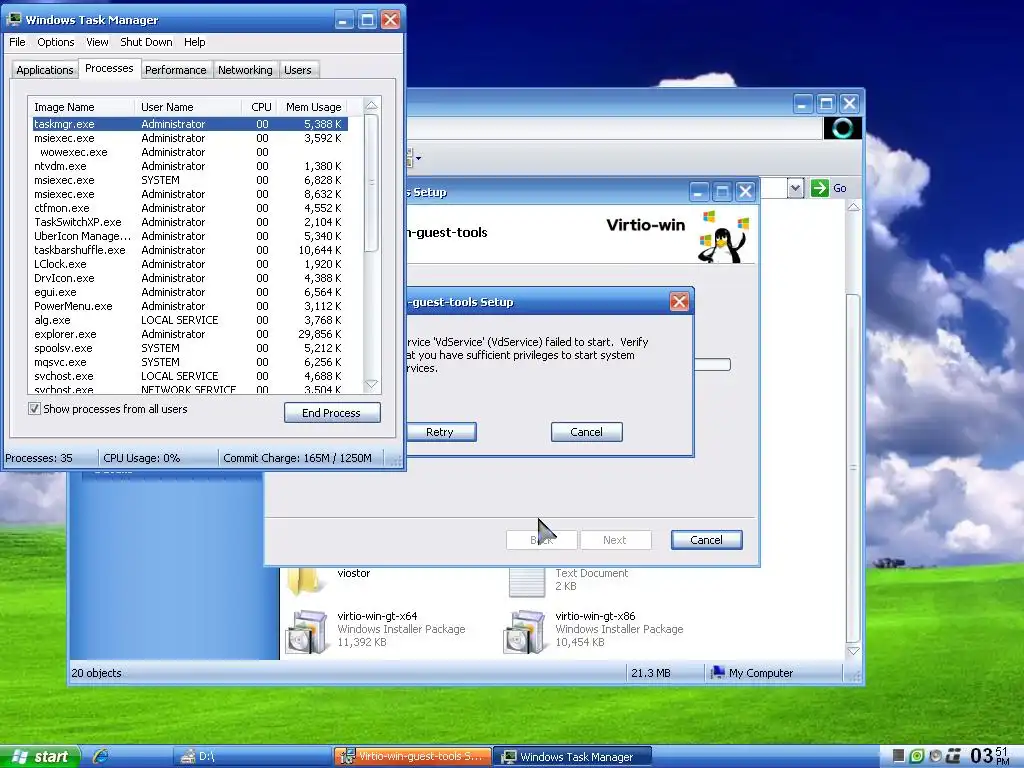
Task: Open the File menu in Task Manager
Action: pyautogui.click(x=17, y=42)
